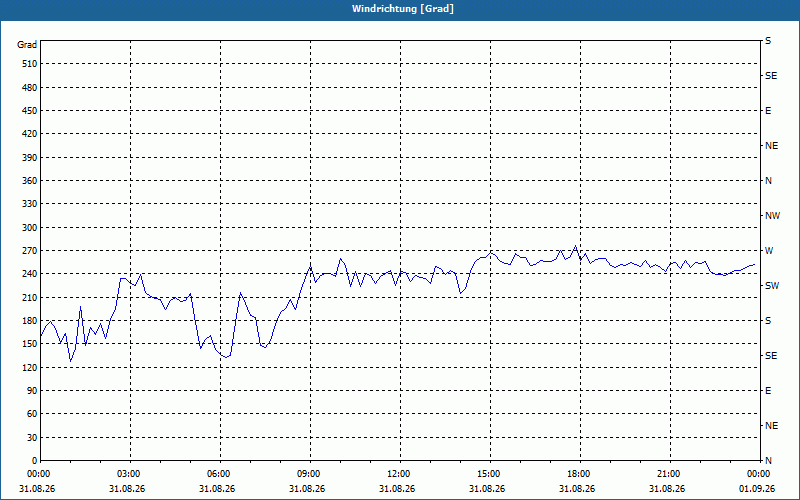Click the 300 value on the y-axis
Image resolution: width=800 pixels, height=500 pixels.
point(29,228)
